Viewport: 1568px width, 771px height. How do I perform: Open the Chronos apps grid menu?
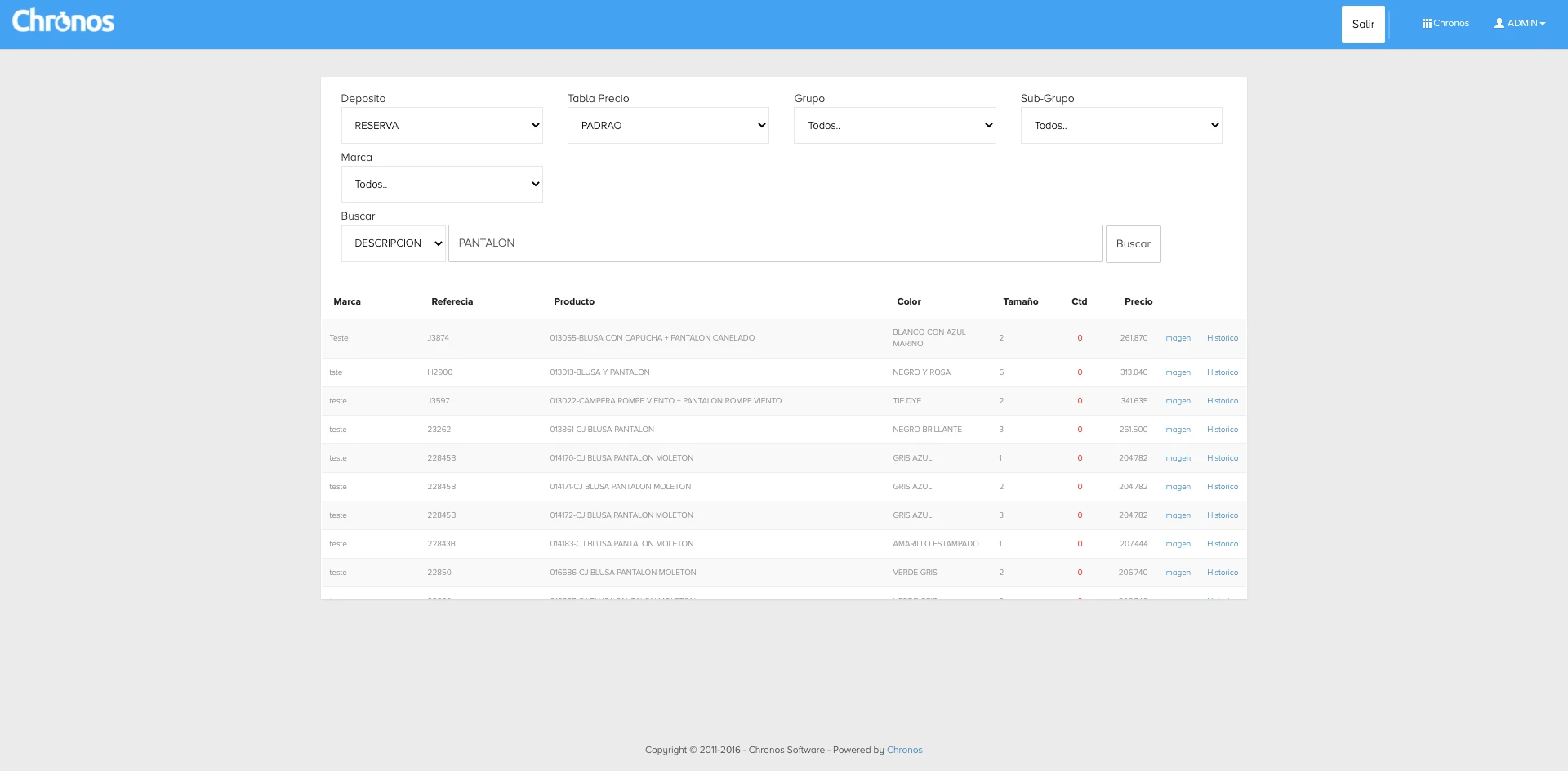click(1445, 24)
